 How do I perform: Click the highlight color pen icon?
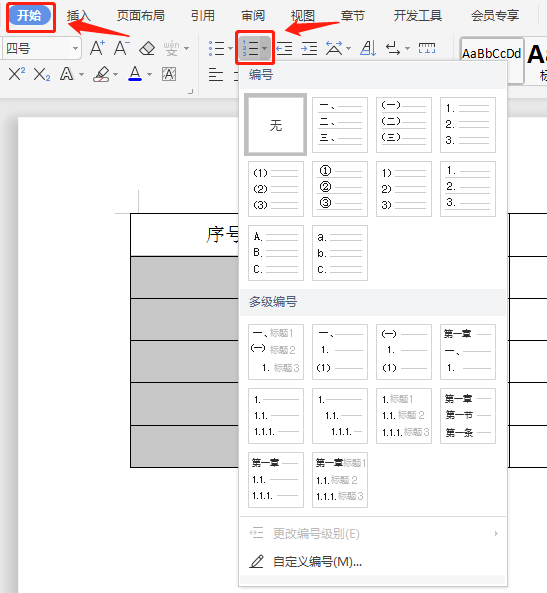pyautogui.click(x=101, y=74)
